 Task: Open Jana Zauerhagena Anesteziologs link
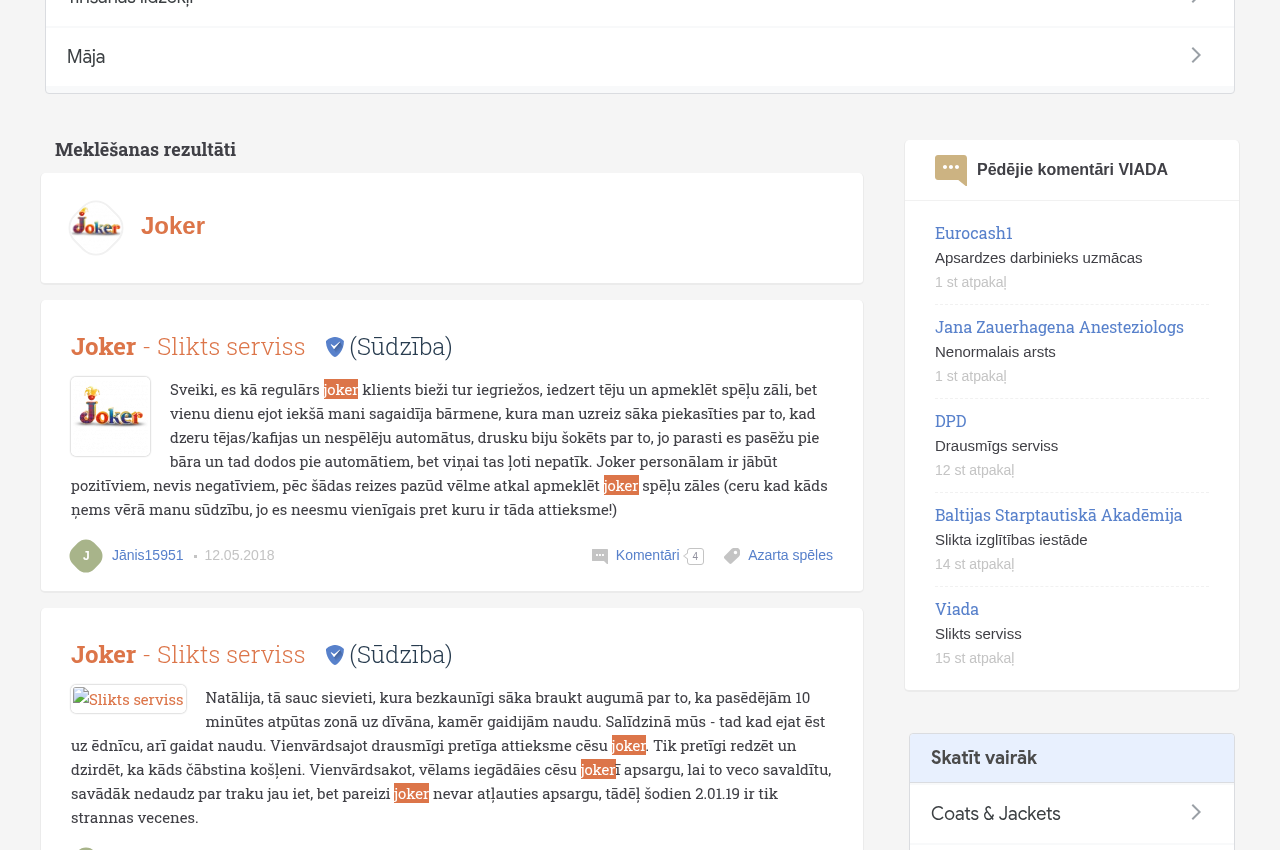[1059, 327]
